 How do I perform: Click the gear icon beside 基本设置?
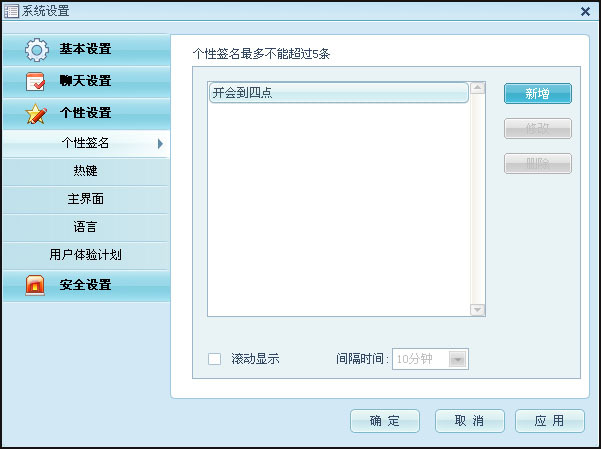coord(36,49)
